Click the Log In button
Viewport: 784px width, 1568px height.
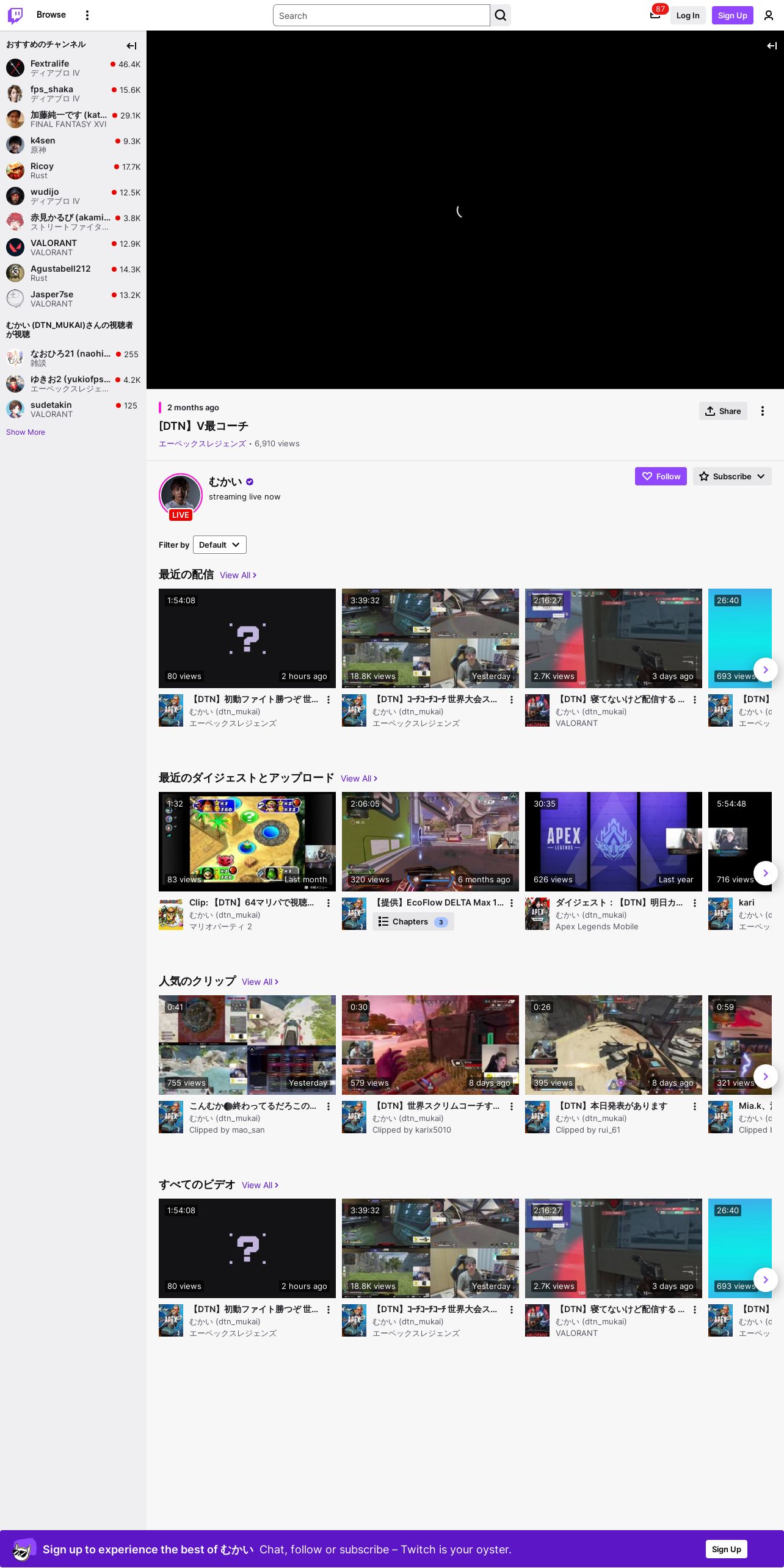click(x=688, y=15)
